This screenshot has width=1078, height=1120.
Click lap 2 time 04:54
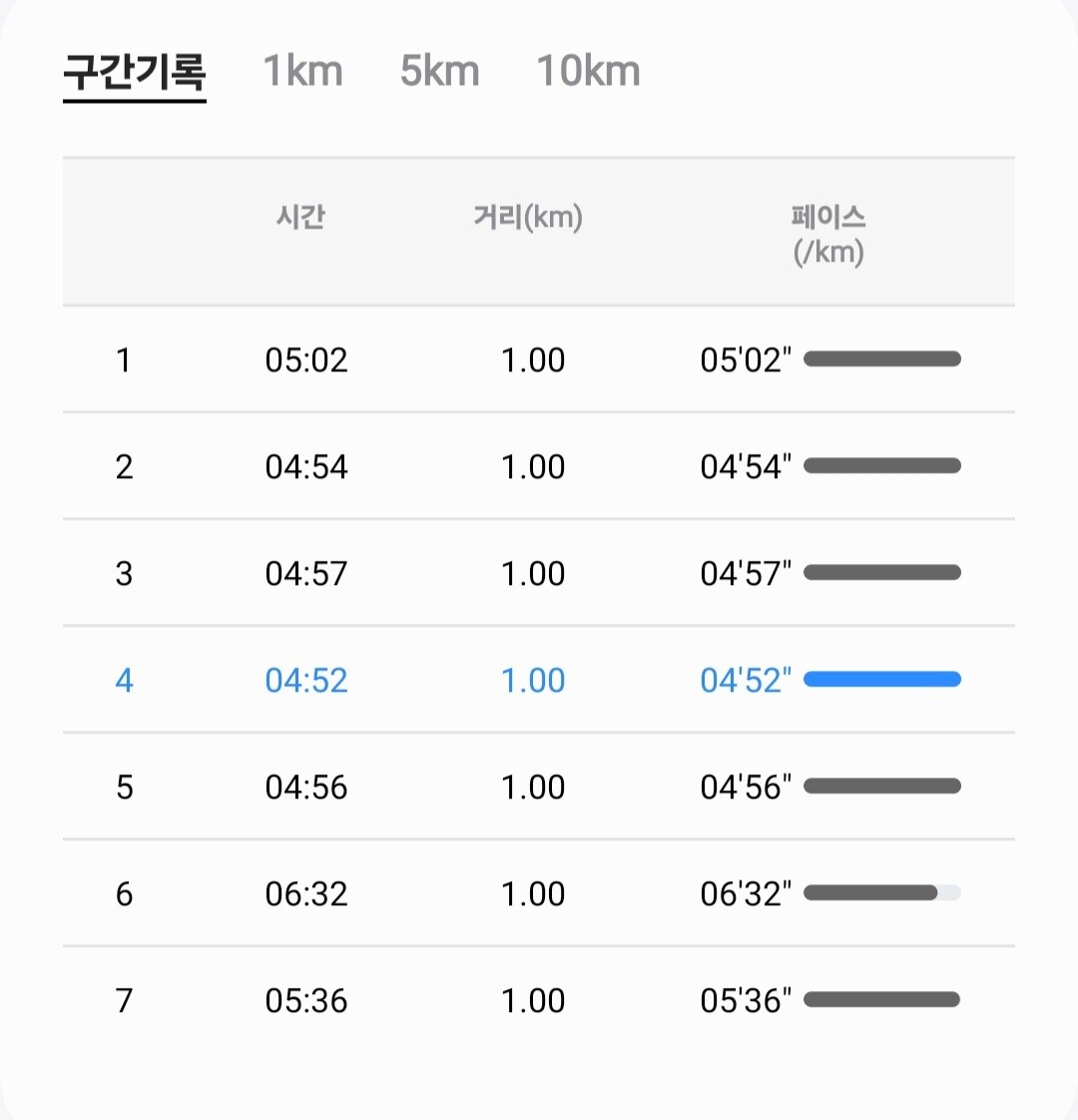pos(306,466)
